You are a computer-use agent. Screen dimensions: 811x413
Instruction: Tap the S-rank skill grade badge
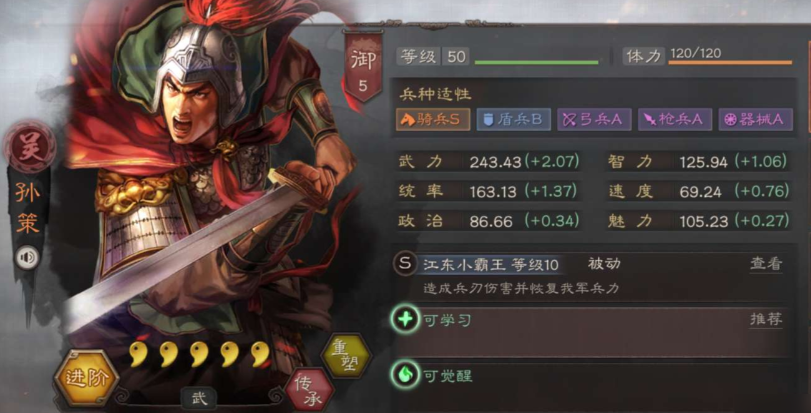pyautogui.click(x=404, y=264)
